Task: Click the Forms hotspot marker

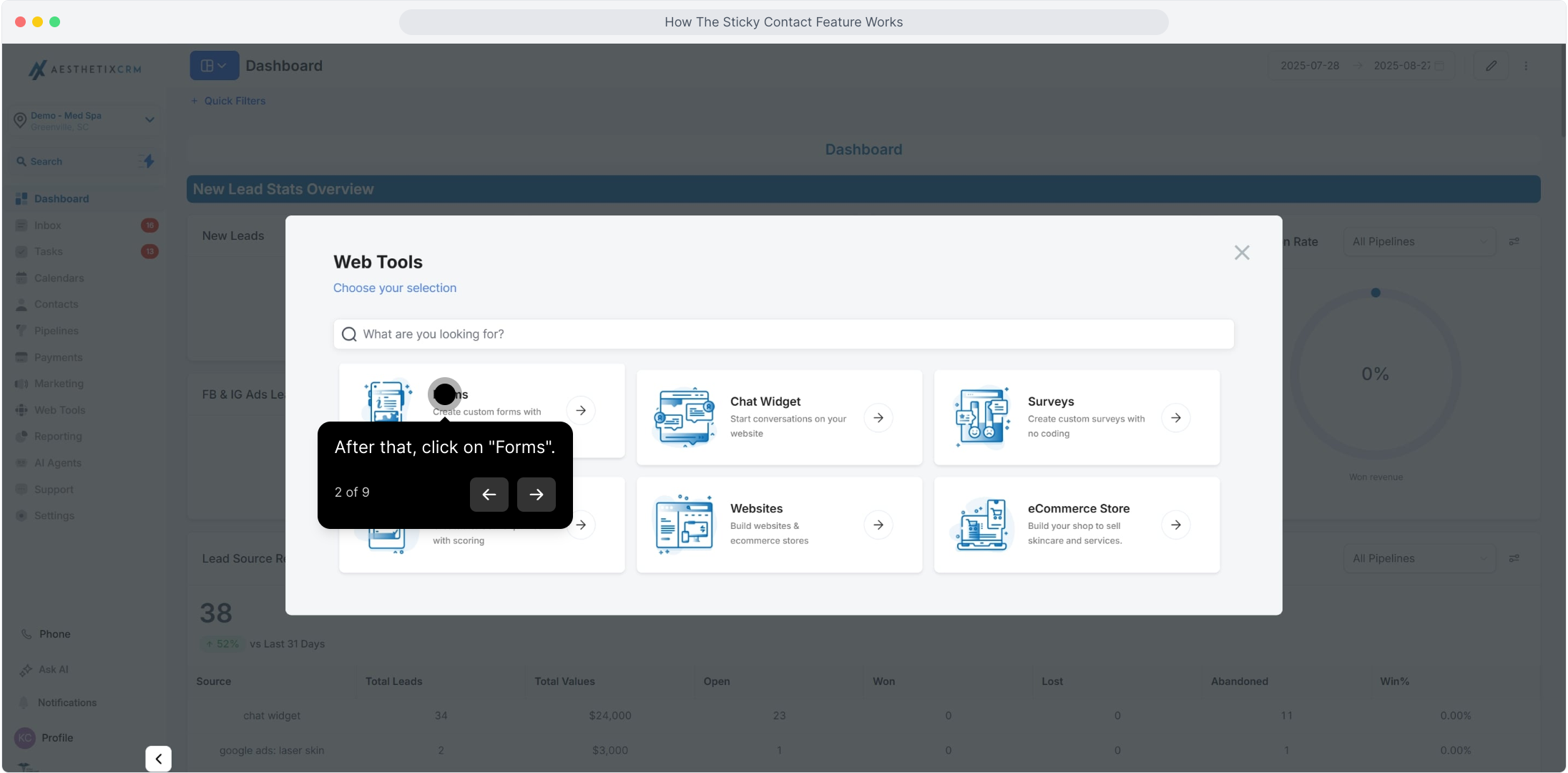Action: pos(445,394)
